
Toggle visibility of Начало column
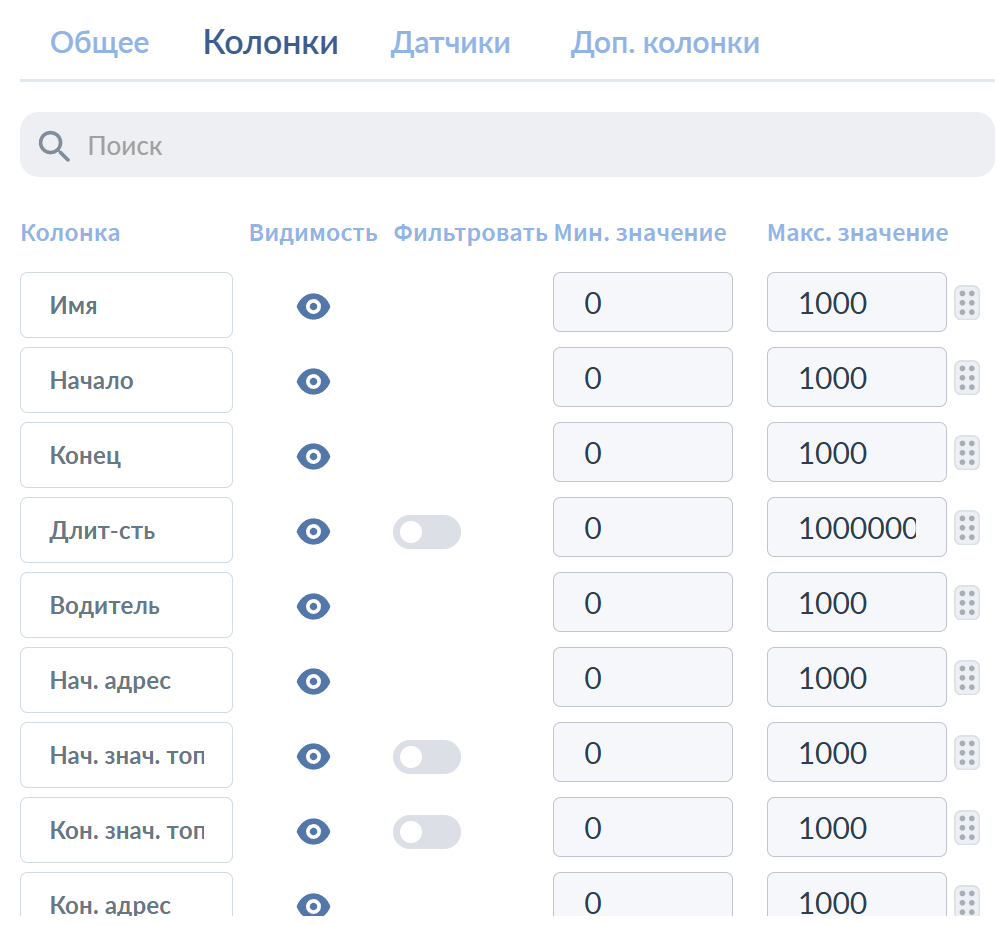[x=313, y=381]
